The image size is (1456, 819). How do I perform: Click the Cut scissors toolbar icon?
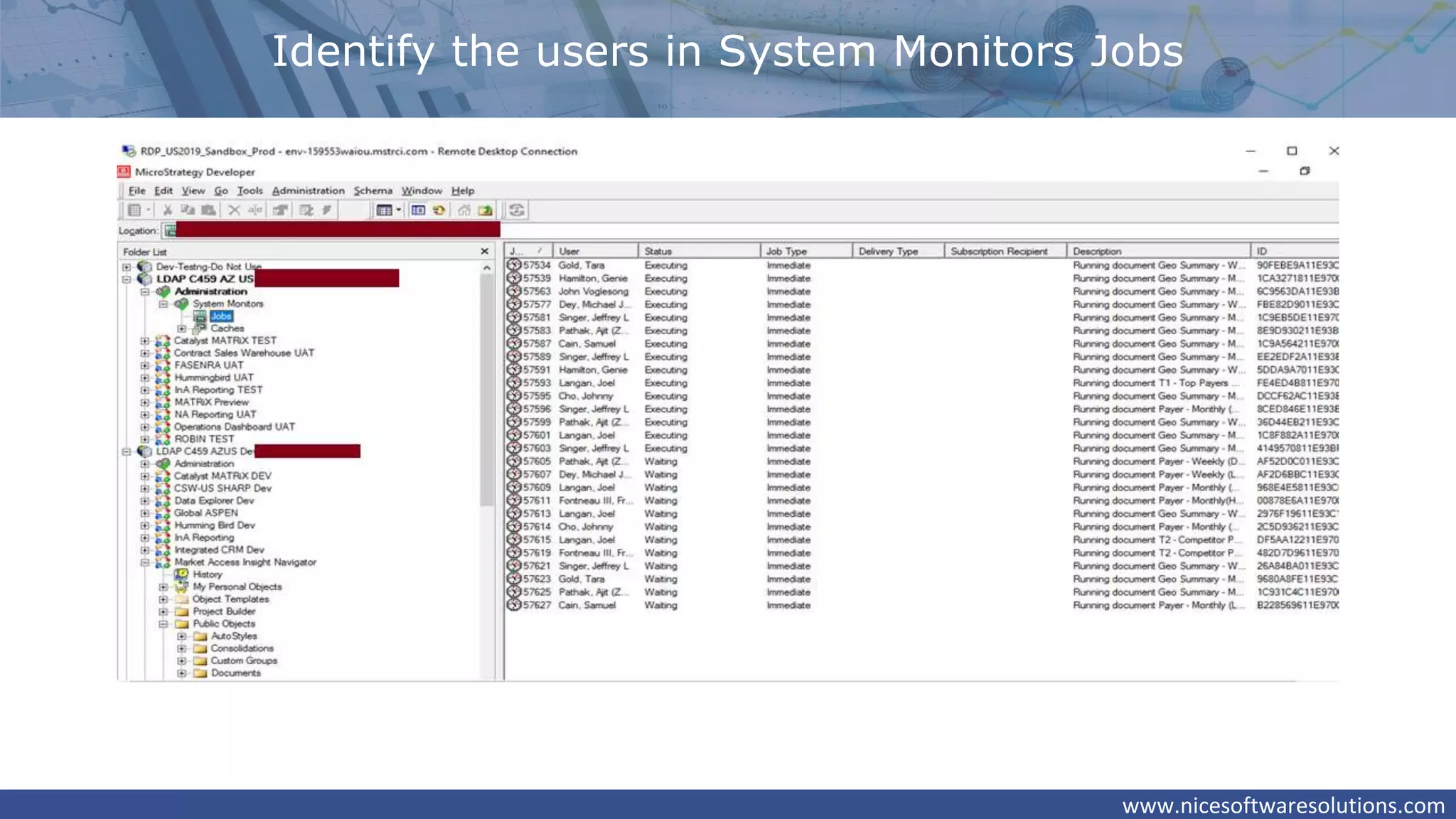coord(167,210)
